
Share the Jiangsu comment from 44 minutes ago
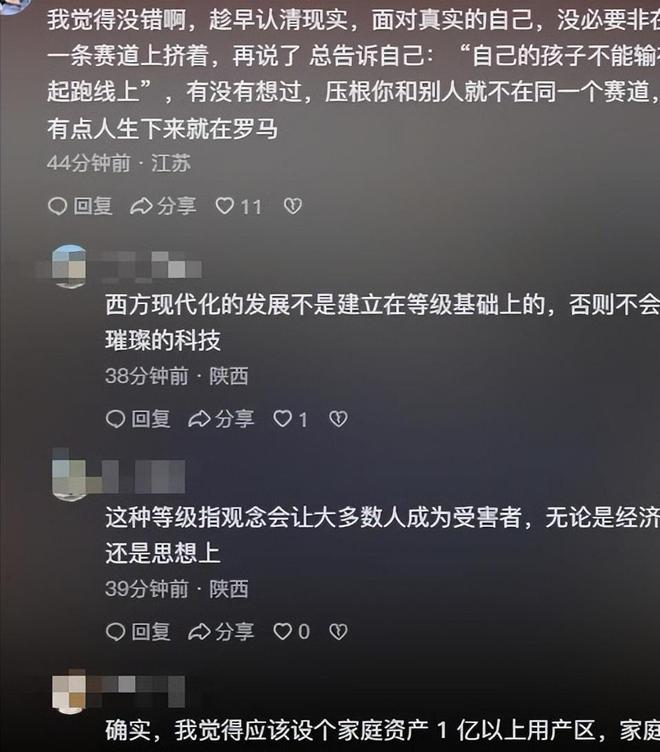click(163, 206)
